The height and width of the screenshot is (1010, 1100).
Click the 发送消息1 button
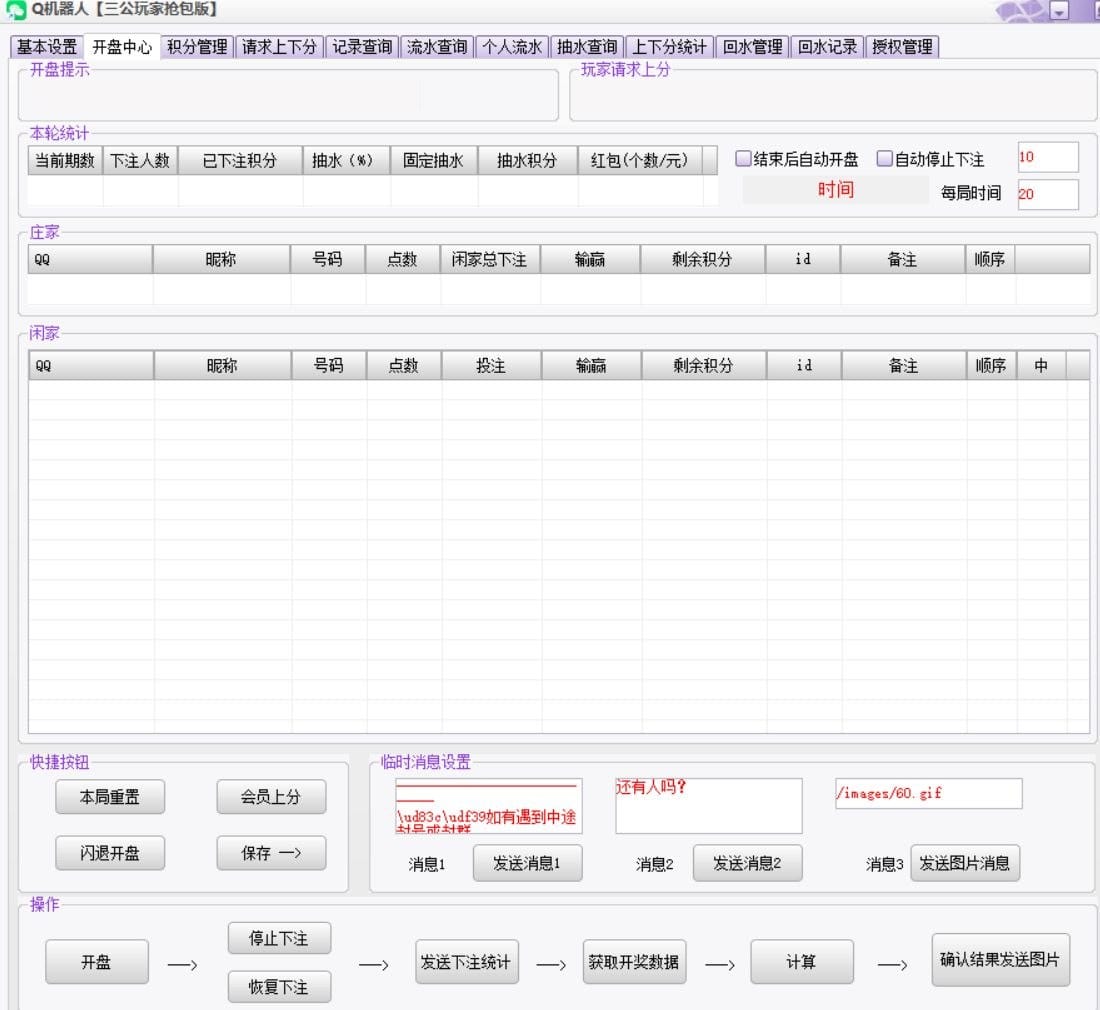(527, 863)
